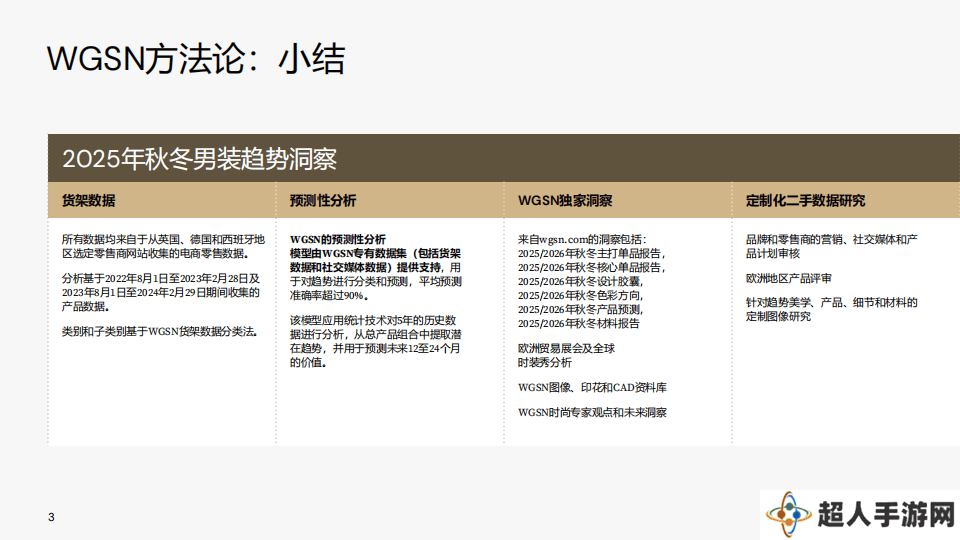Click the line "2025/2026年秋冬材料报告"

coord(579,324)
